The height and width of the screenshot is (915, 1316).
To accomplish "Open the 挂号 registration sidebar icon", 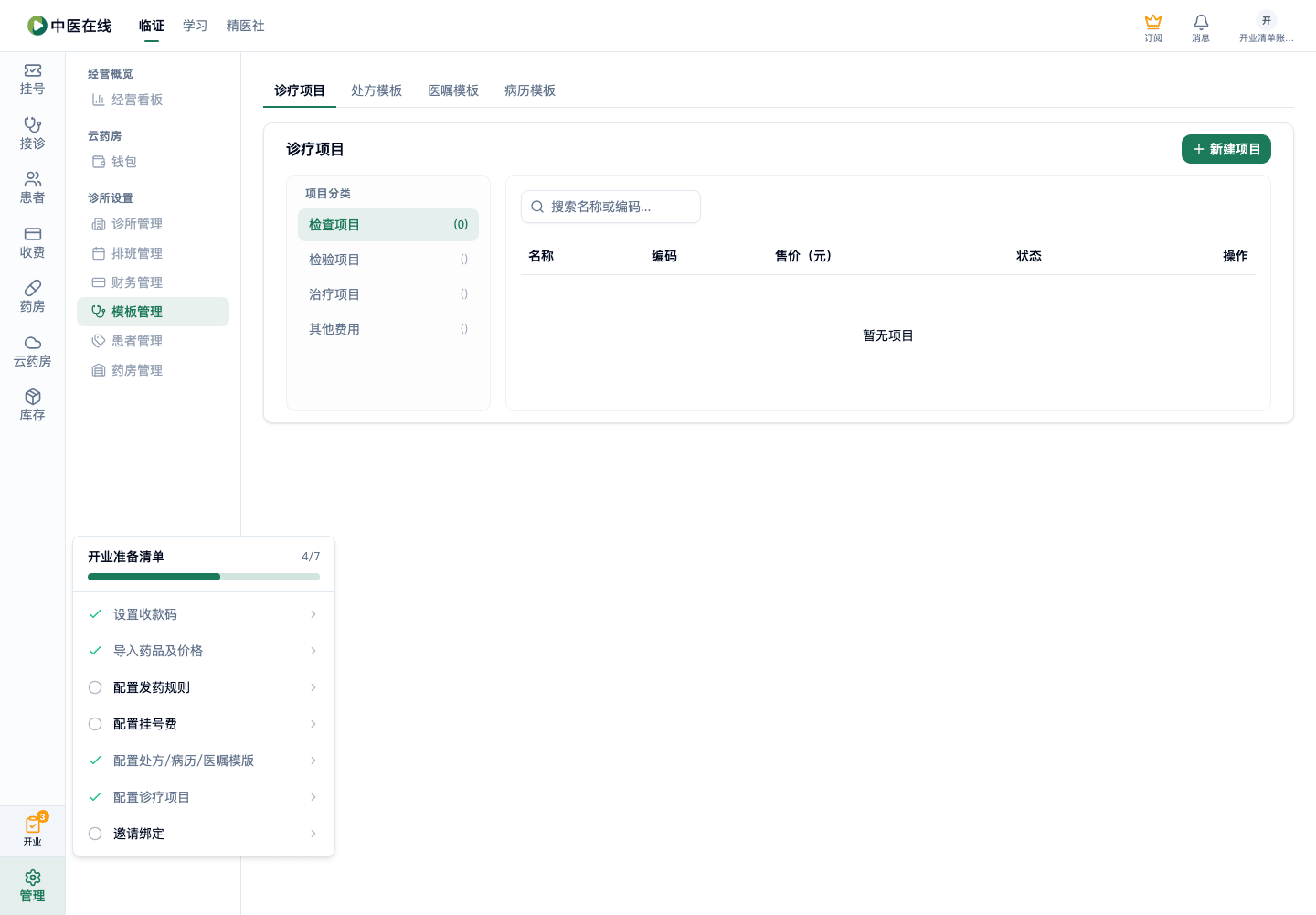I will tap(33, 70).
